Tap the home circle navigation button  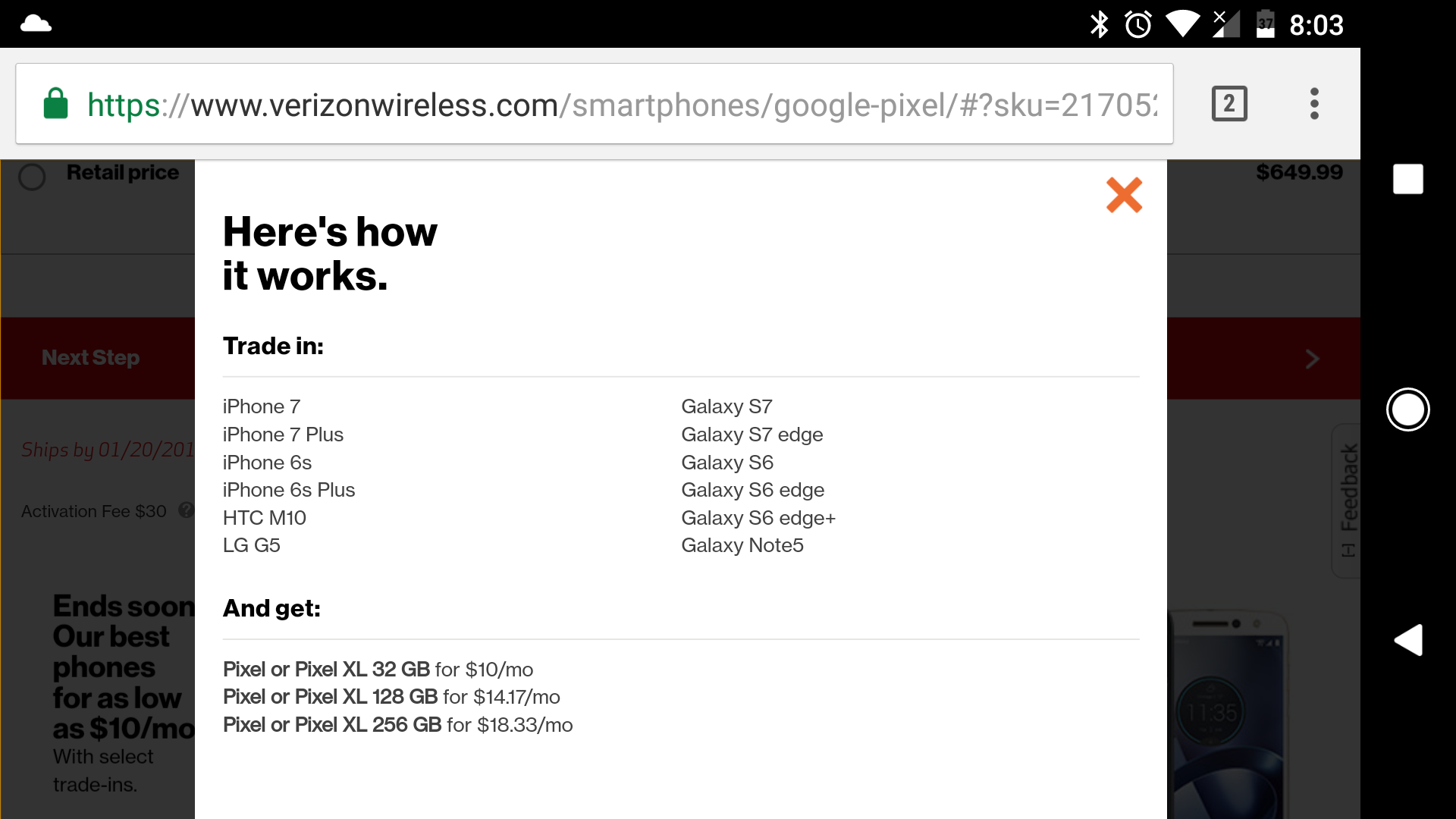pyautogui.click(x=1408, y=409)
